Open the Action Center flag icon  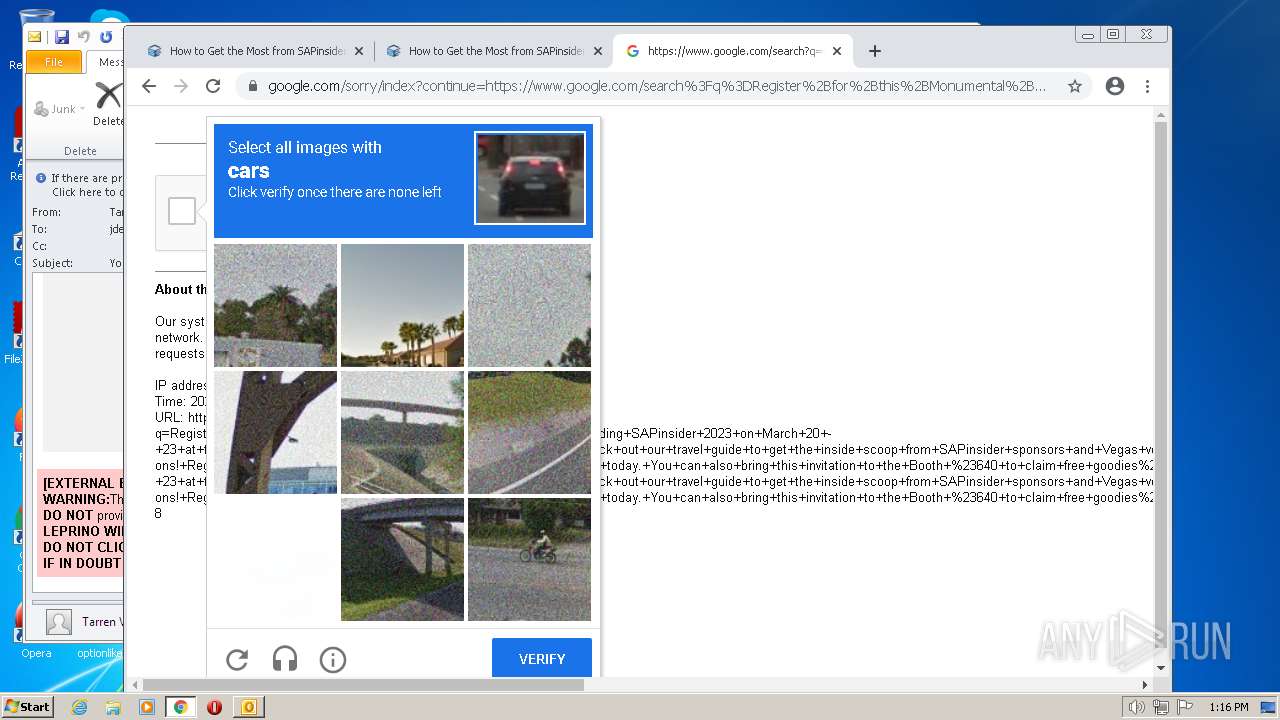(x=1183, y=707)
